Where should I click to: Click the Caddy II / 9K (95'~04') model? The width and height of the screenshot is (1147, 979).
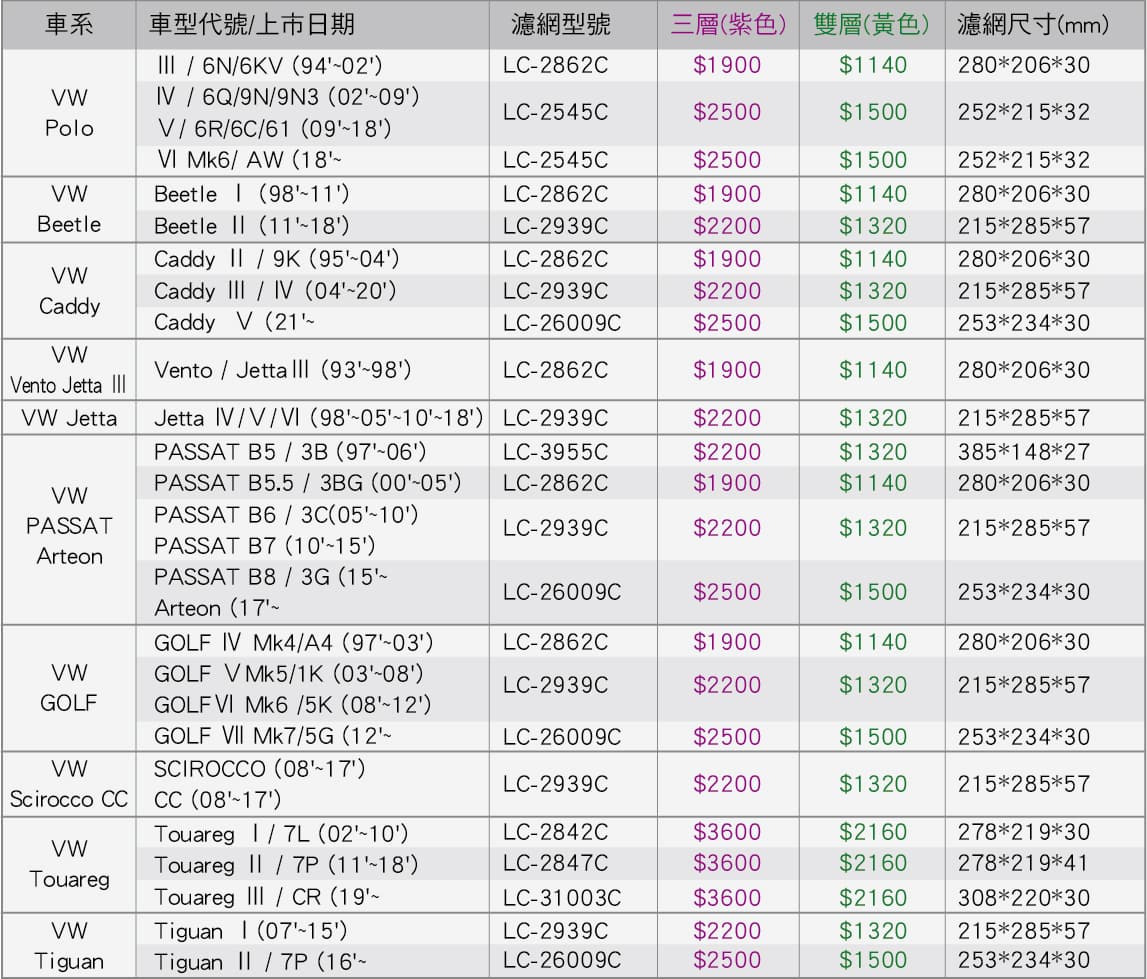276,259
